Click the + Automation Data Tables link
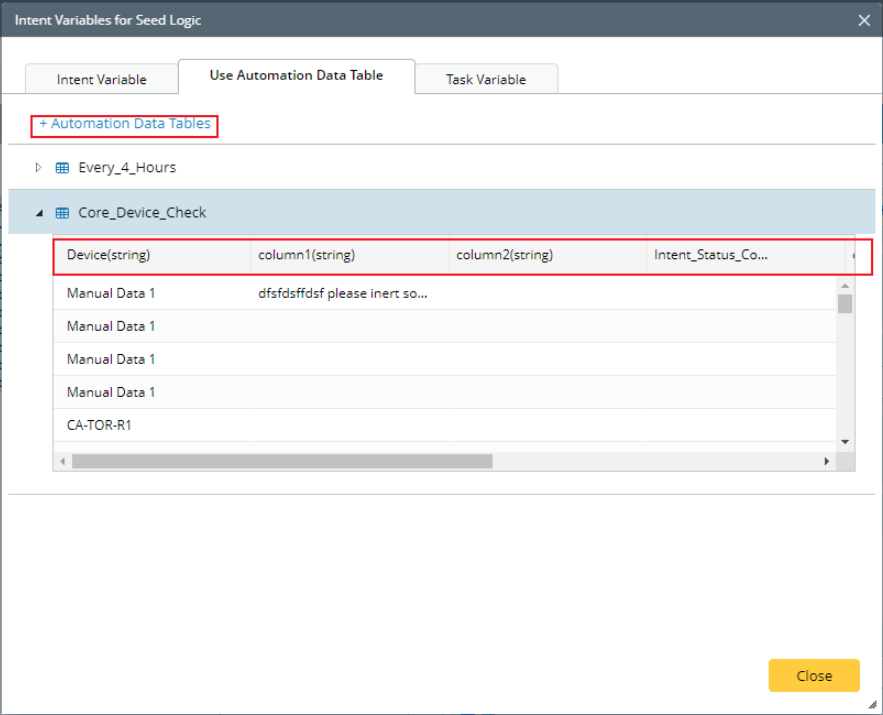 125,124
